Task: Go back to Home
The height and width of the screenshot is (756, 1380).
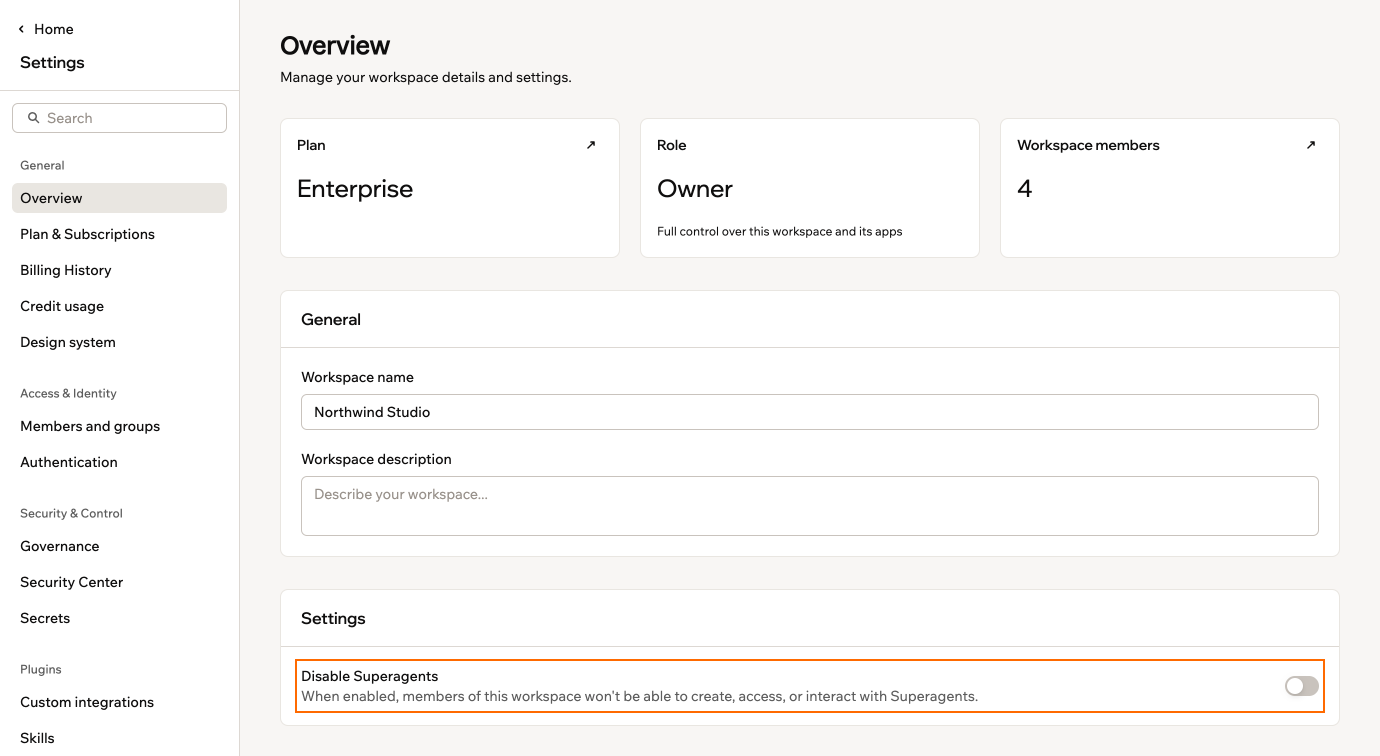Action: click(54, 30)
